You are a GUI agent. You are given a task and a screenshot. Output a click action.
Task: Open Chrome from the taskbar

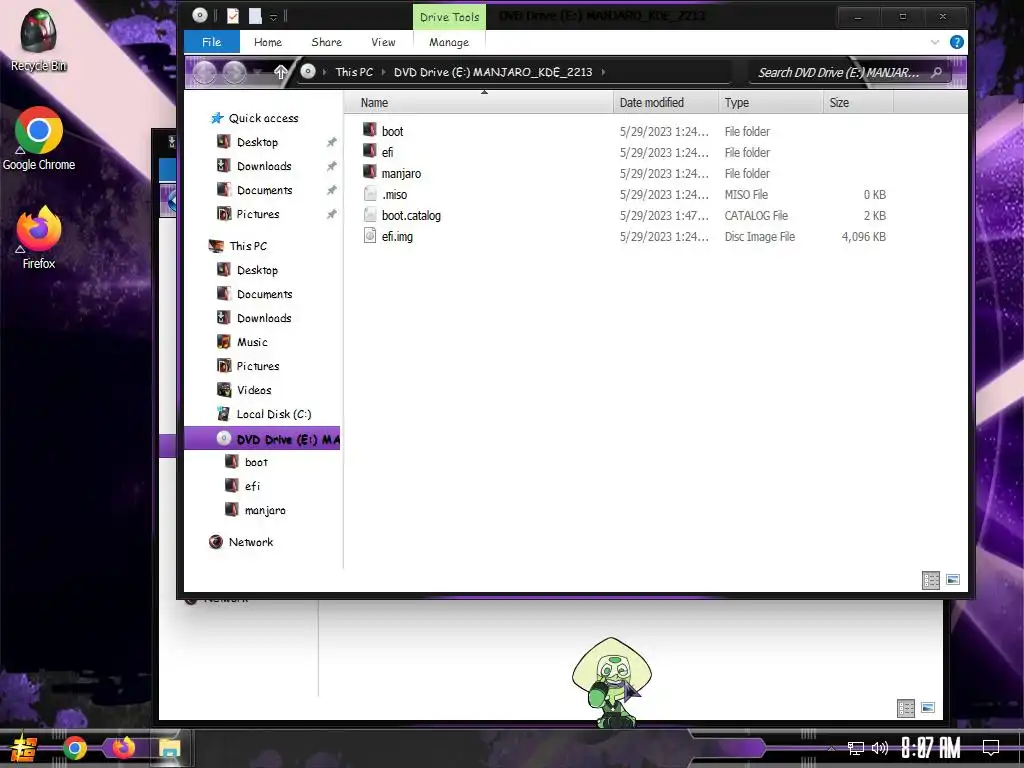tap(75, 748)
